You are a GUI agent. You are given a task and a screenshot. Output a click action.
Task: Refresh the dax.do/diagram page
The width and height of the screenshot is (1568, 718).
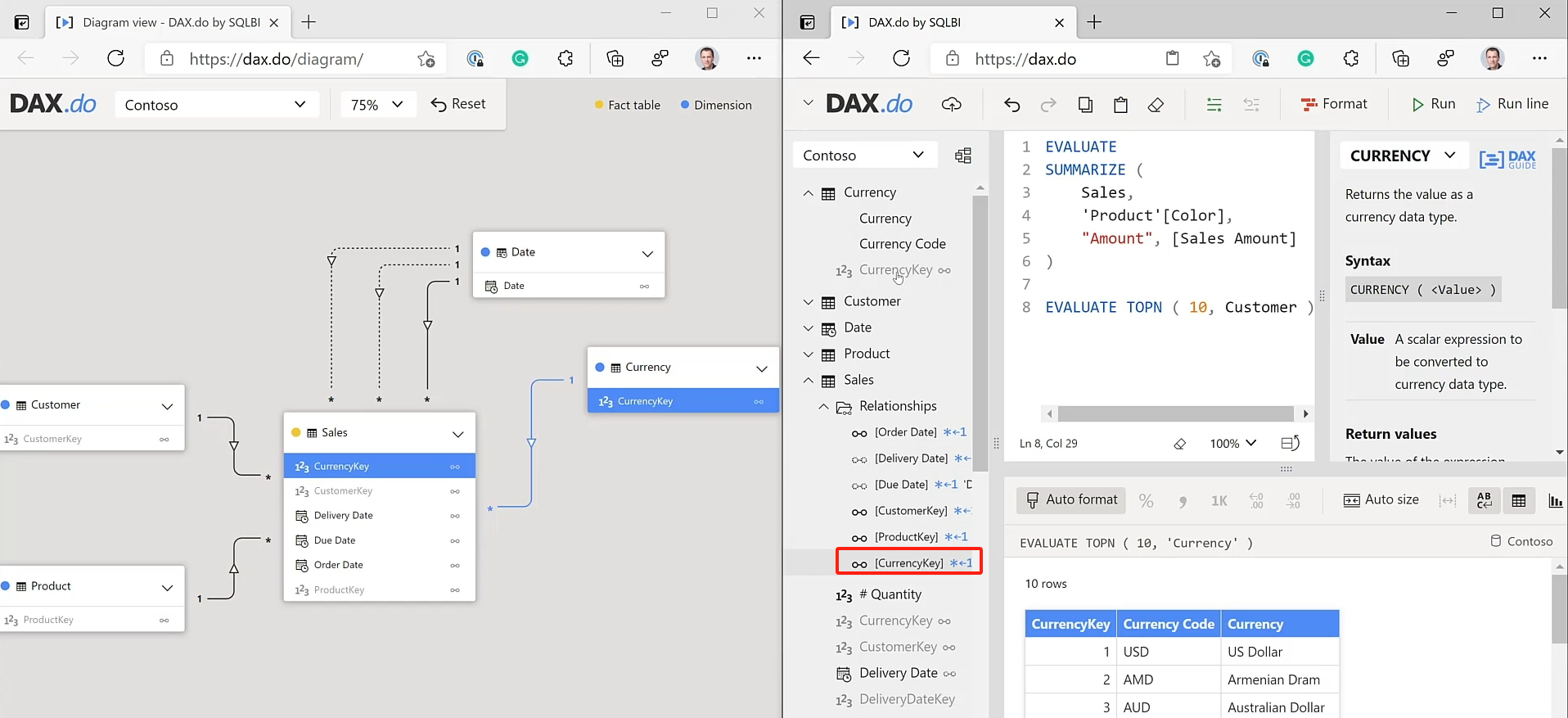point(116,58)
